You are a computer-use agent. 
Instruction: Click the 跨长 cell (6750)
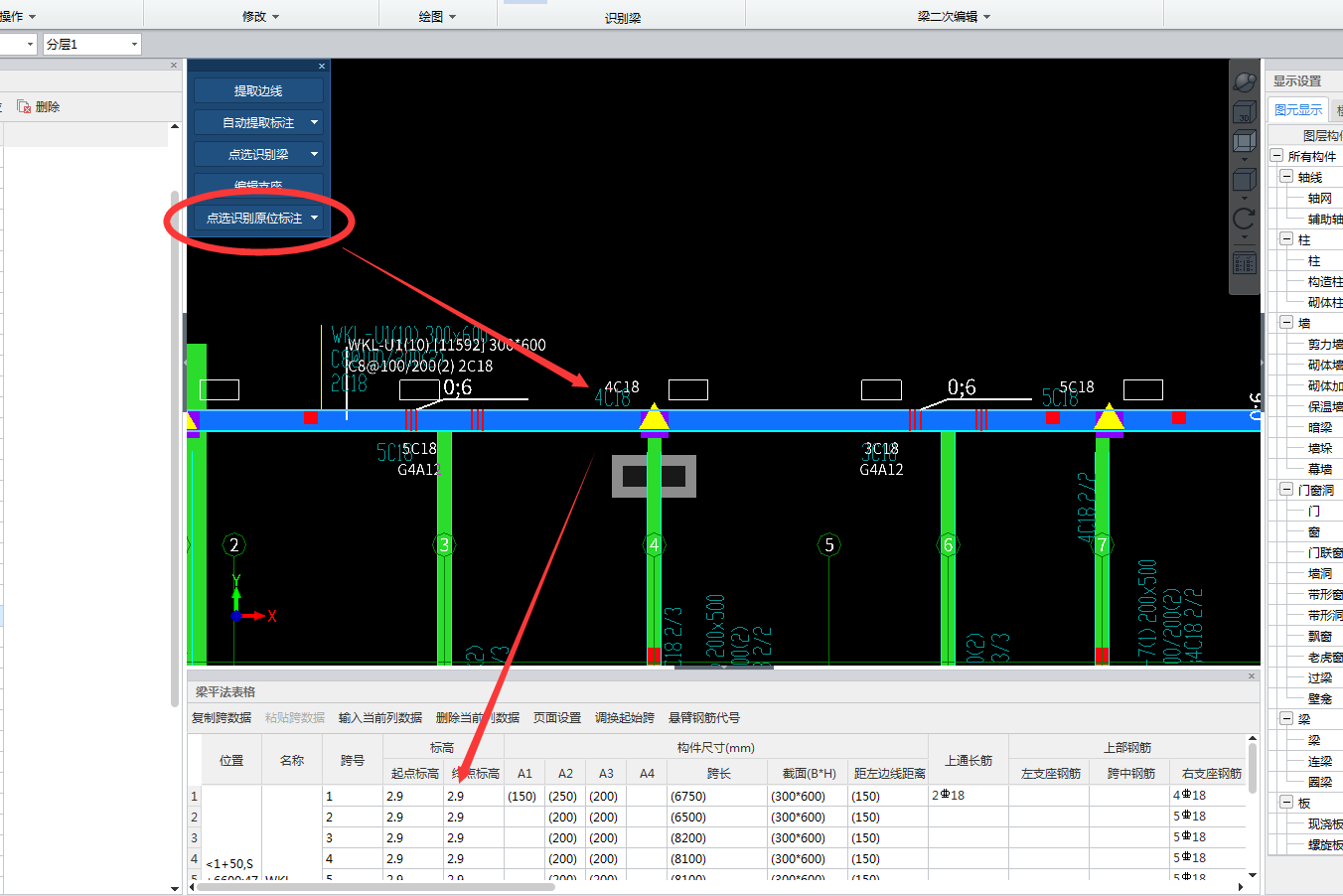pyautogui.click(x=717, y=796)
